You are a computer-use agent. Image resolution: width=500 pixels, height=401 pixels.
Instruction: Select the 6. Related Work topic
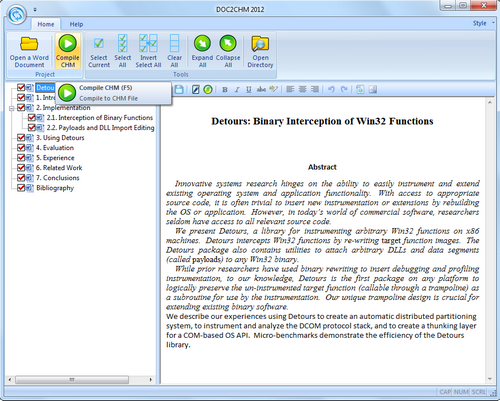coord(59,167)
